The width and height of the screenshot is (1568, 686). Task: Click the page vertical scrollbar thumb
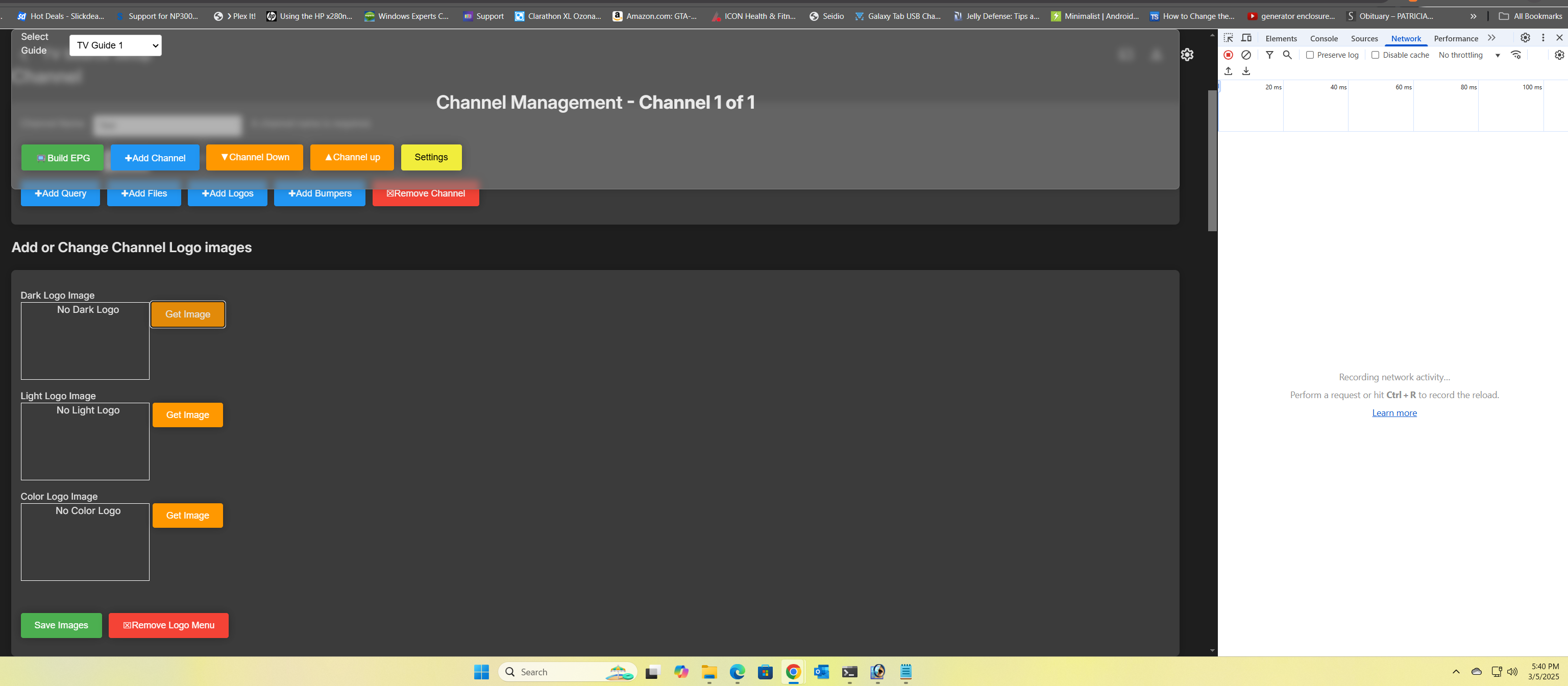pos(1212,161)
